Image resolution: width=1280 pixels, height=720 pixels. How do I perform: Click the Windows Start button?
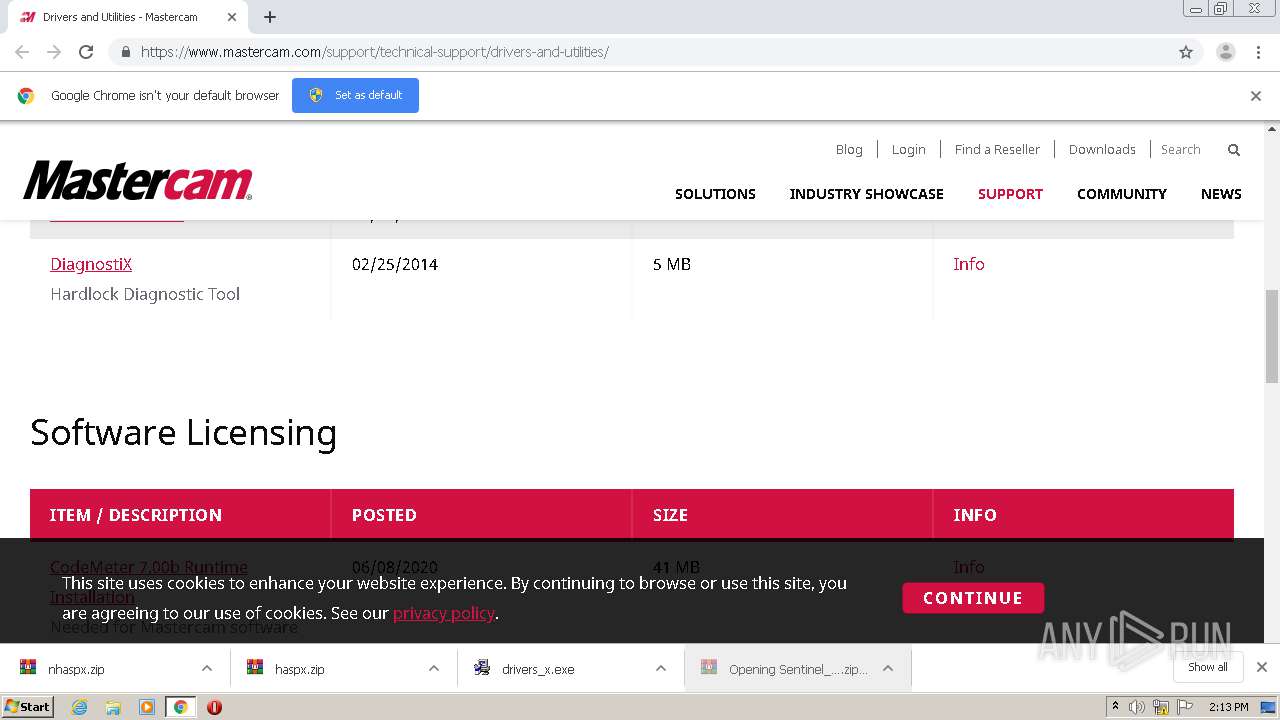[x=28, y=707]
